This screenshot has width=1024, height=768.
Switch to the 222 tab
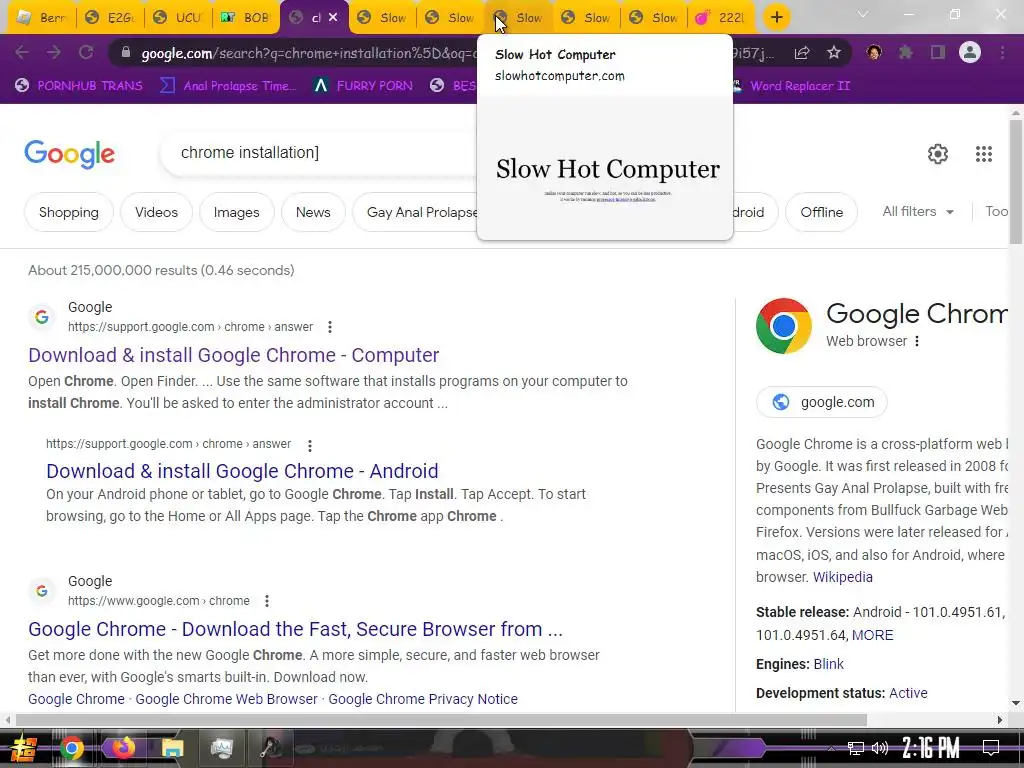pos(721,18)
